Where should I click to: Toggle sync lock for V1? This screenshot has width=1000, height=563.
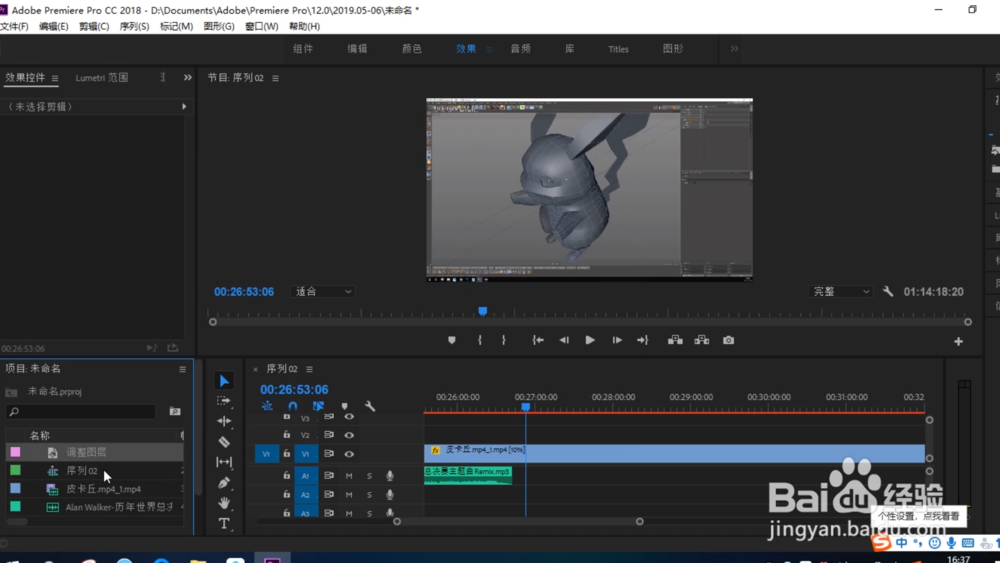(x=329, y=454)
